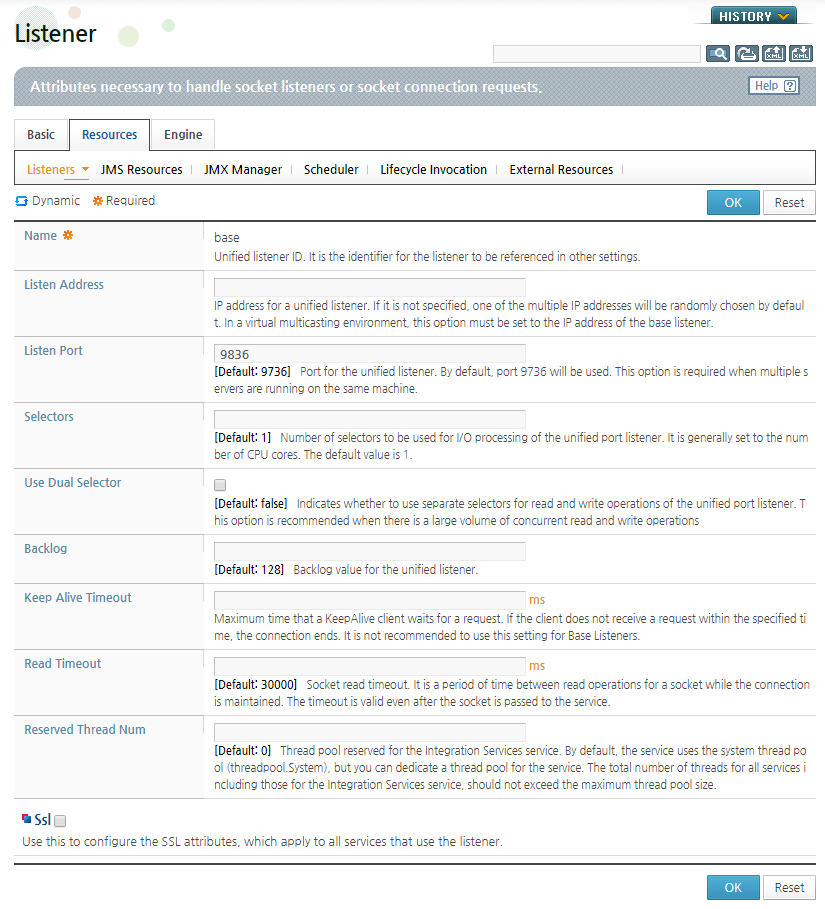This screenshot has width=825, height=909.
Task: Click the Name field label
Action: click(41, 235)
